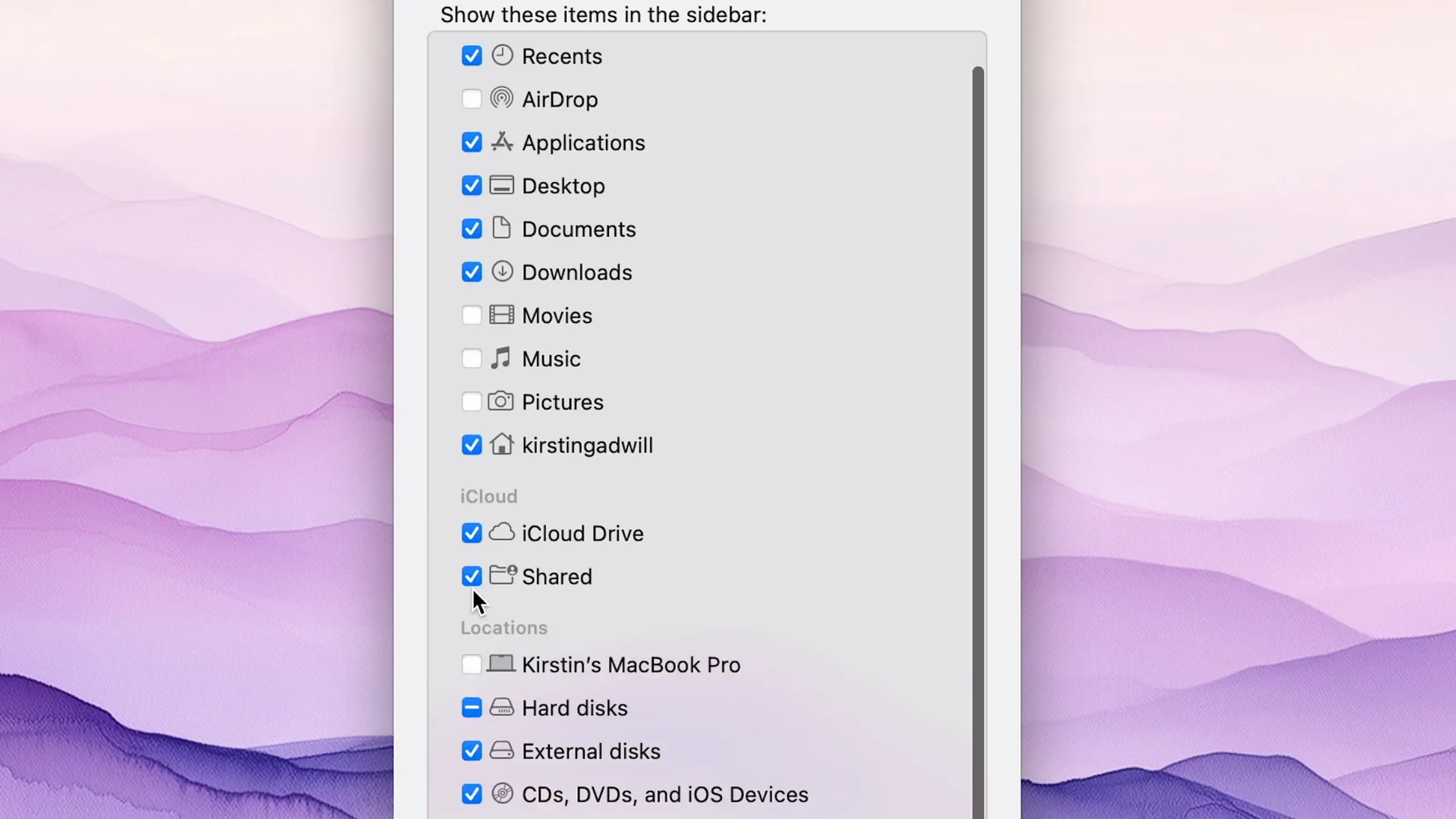
Task: Click the Downloads arrow icon
Action: 502,271
